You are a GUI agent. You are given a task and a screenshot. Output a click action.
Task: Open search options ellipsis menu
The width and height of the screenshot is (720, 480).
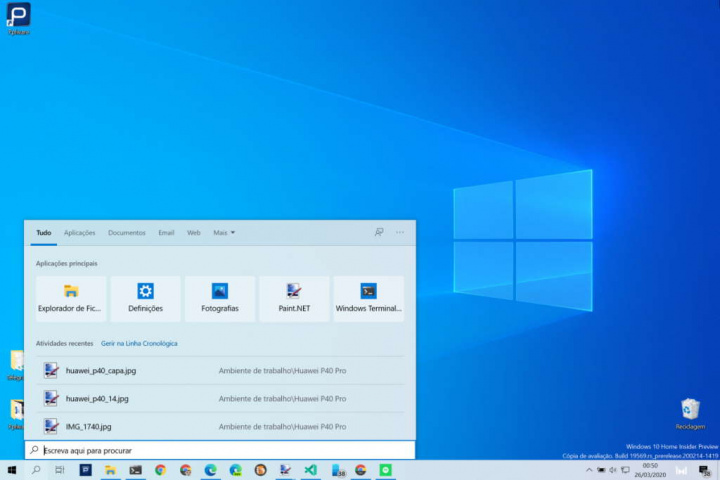tap(400, 232)
